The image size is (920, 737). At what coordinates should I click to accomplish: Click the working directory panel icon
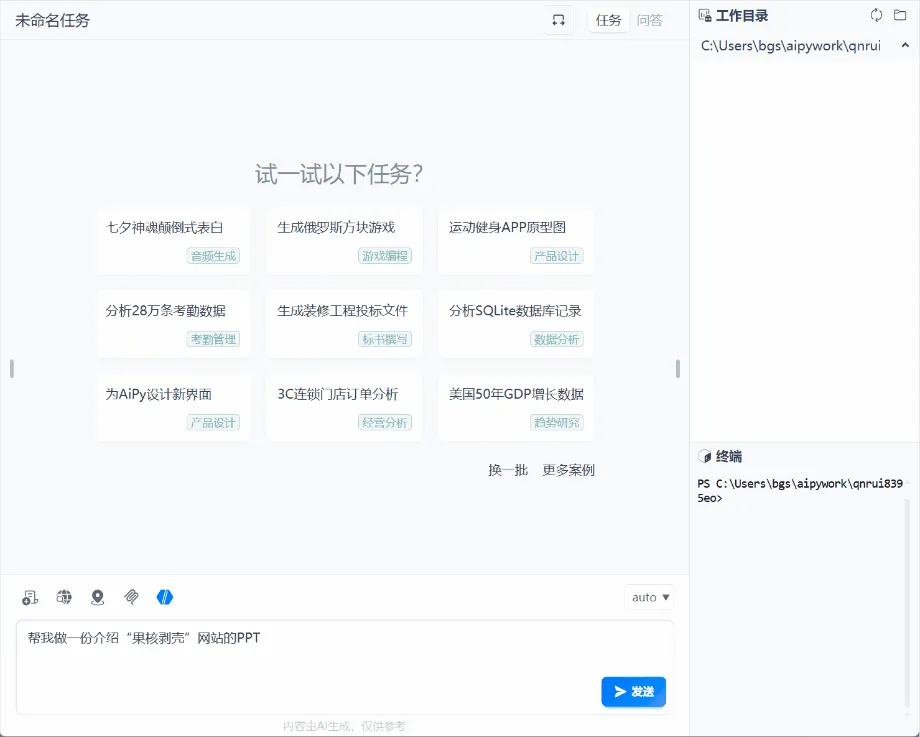pyautogui.click(x=705, y=15)
